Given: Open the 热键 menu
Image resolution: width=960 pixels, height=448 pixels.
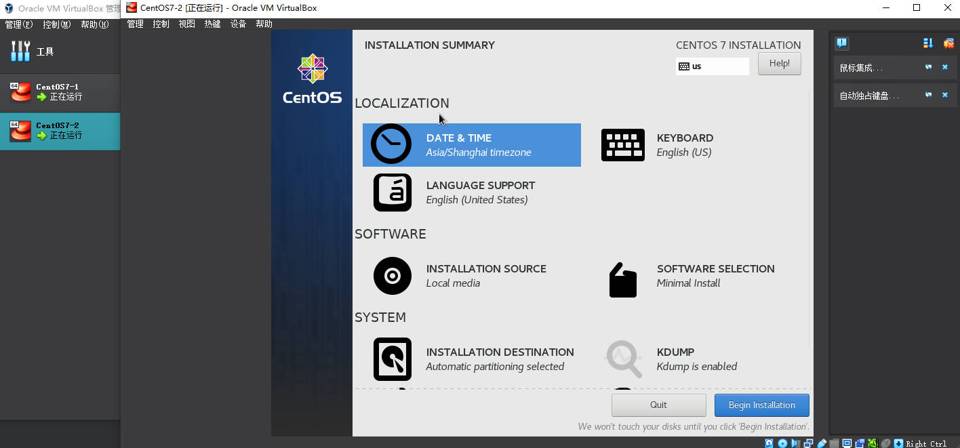Looking at the screenshot, I should pos(212,24).
